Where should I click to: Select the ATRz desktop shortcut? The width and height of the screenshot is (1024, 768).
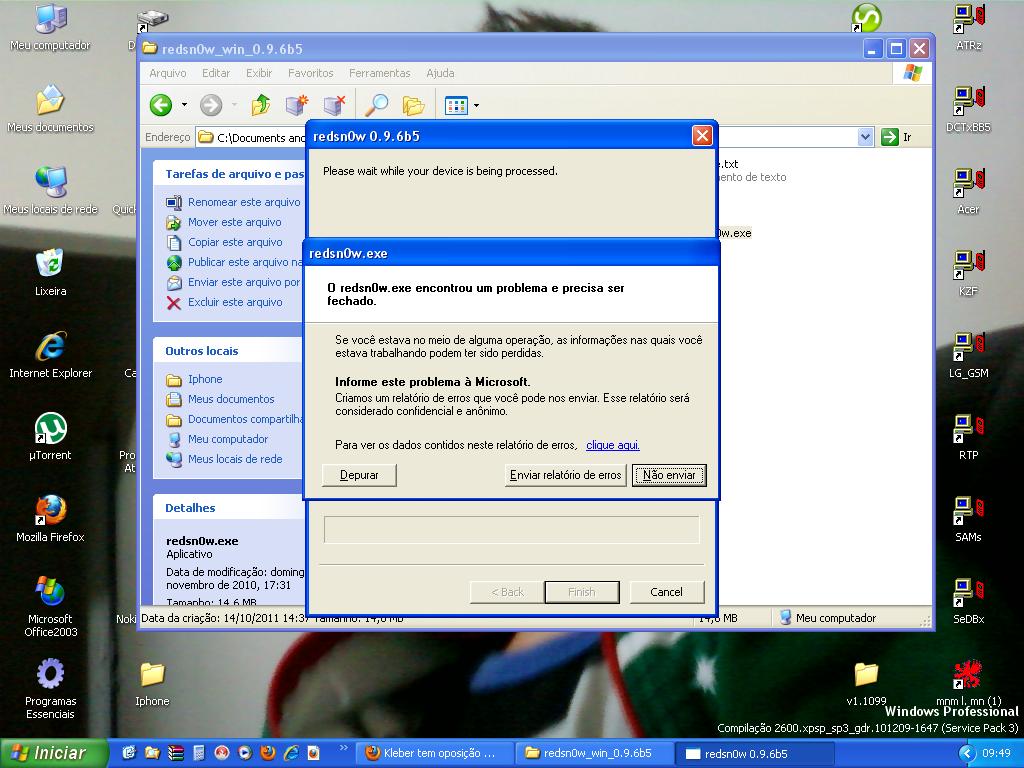pyautogui.click(x=968, y=27)
